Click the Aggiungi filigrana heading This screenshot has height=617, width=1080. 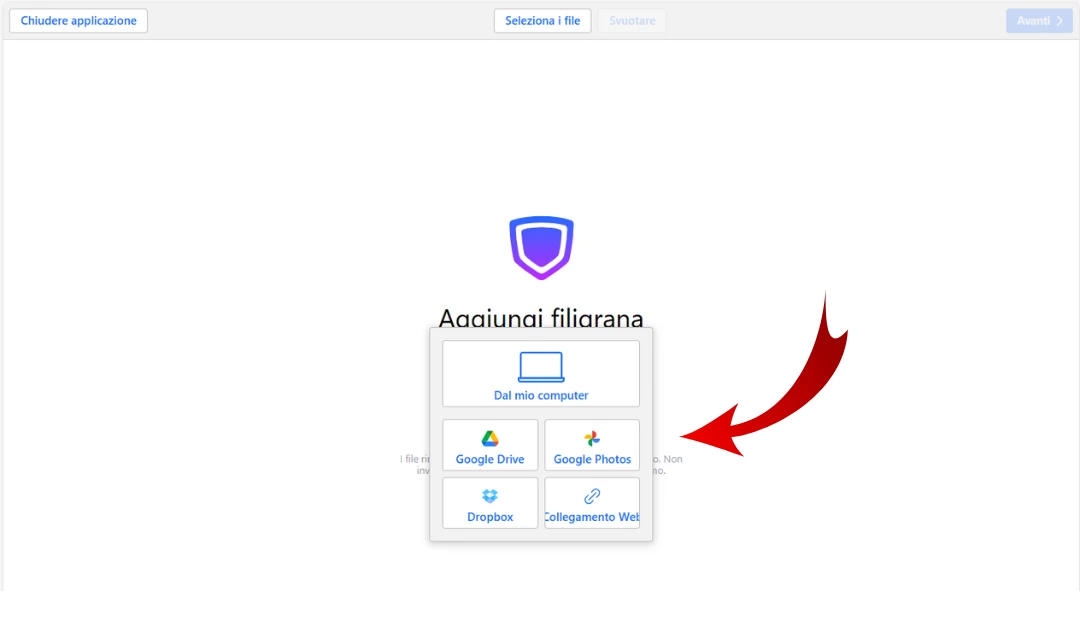coord(541,315)
